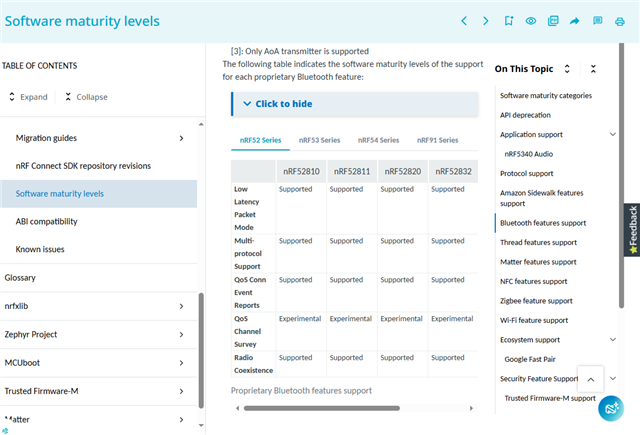Toggle the watch topic eye icon
Image resolution: width=640 pixels, height=435 pixels.
(531, 21)
